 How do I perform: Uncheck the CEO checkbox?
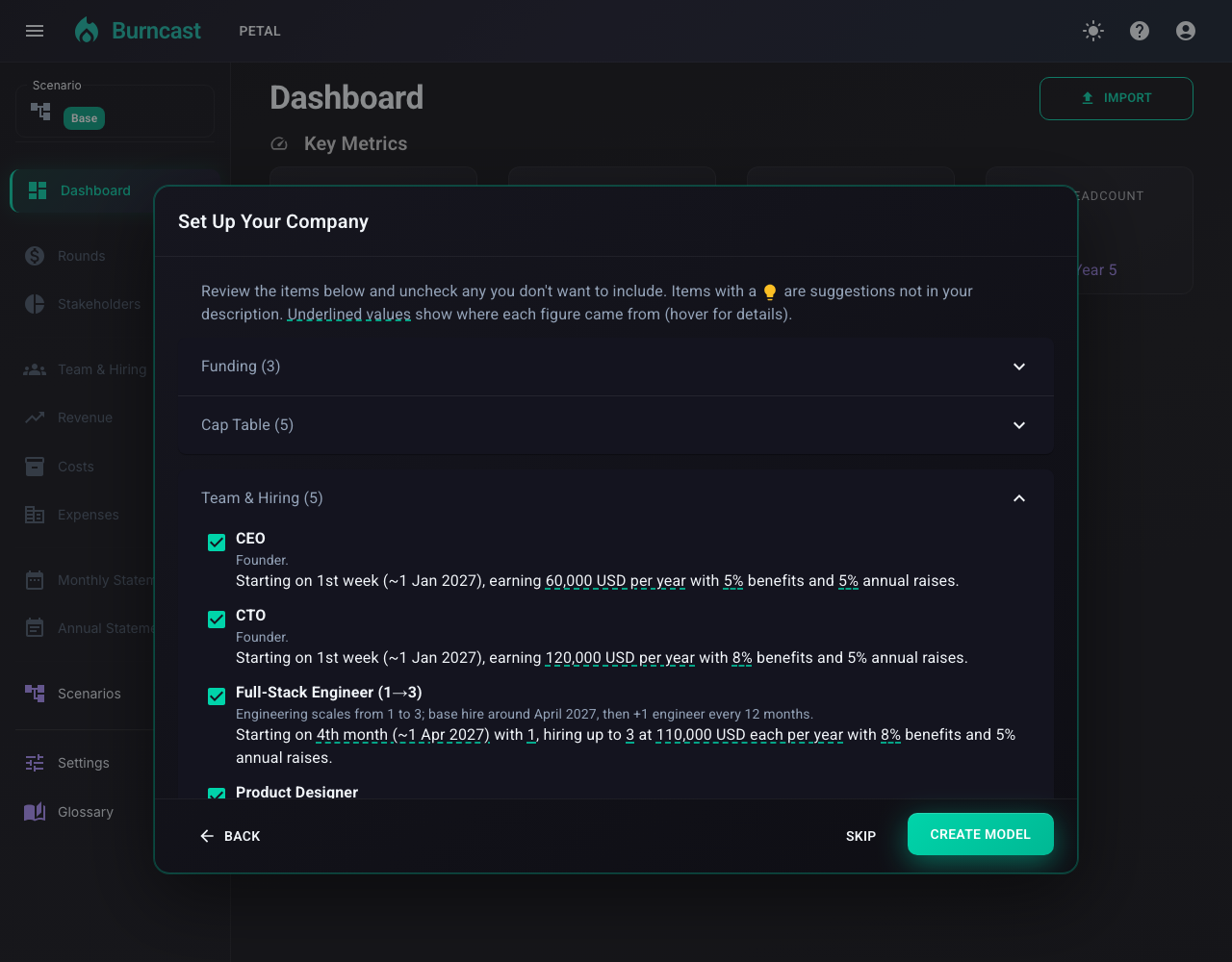(x=217, y=543)
